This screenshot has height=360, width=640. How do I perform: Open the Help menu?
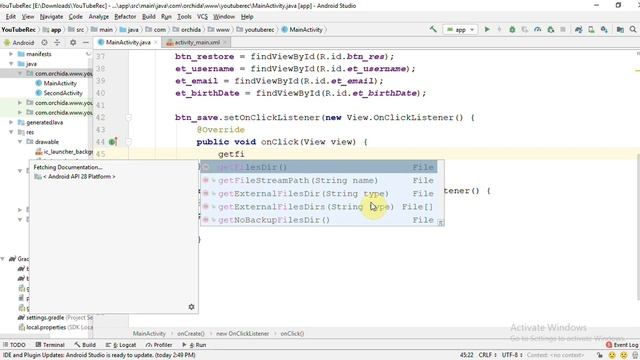(x=247, y=17)
